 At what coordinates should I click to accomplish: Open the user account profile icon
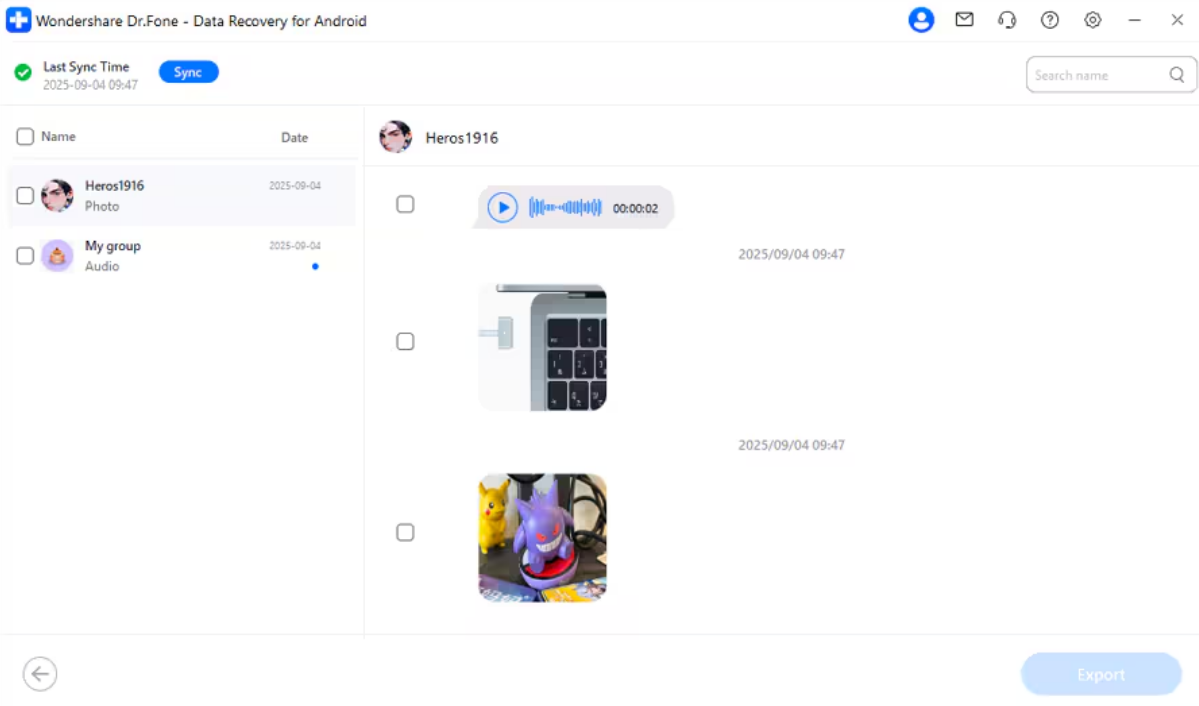(x=921, y=20)
